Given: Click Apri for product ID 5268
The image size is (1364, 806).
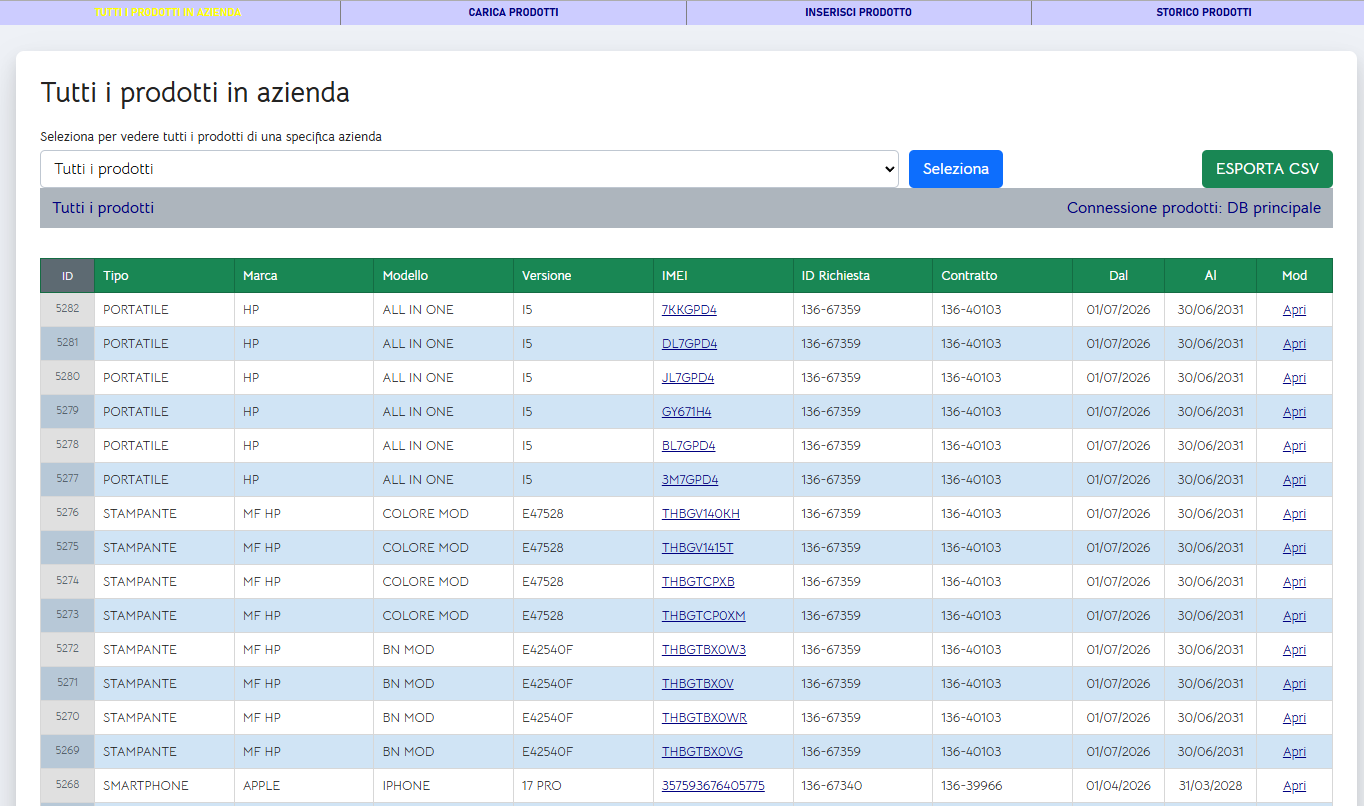Looking at the screenshot, I should point(1294,786).
